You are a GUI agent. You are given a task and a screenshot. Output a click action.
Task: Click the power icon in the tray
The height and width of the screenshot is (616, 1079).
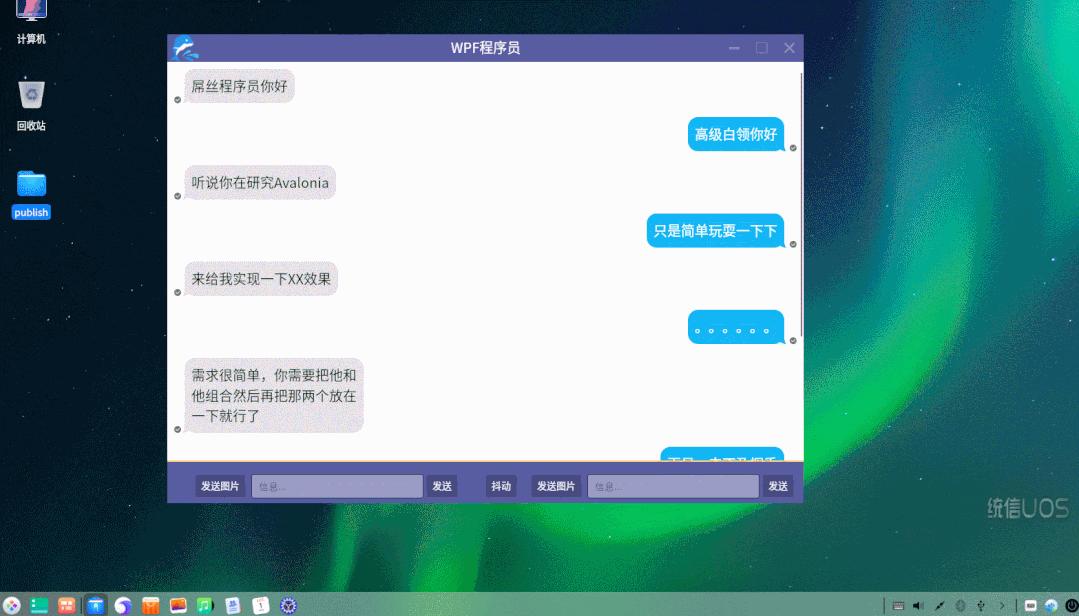[1071, 605]
